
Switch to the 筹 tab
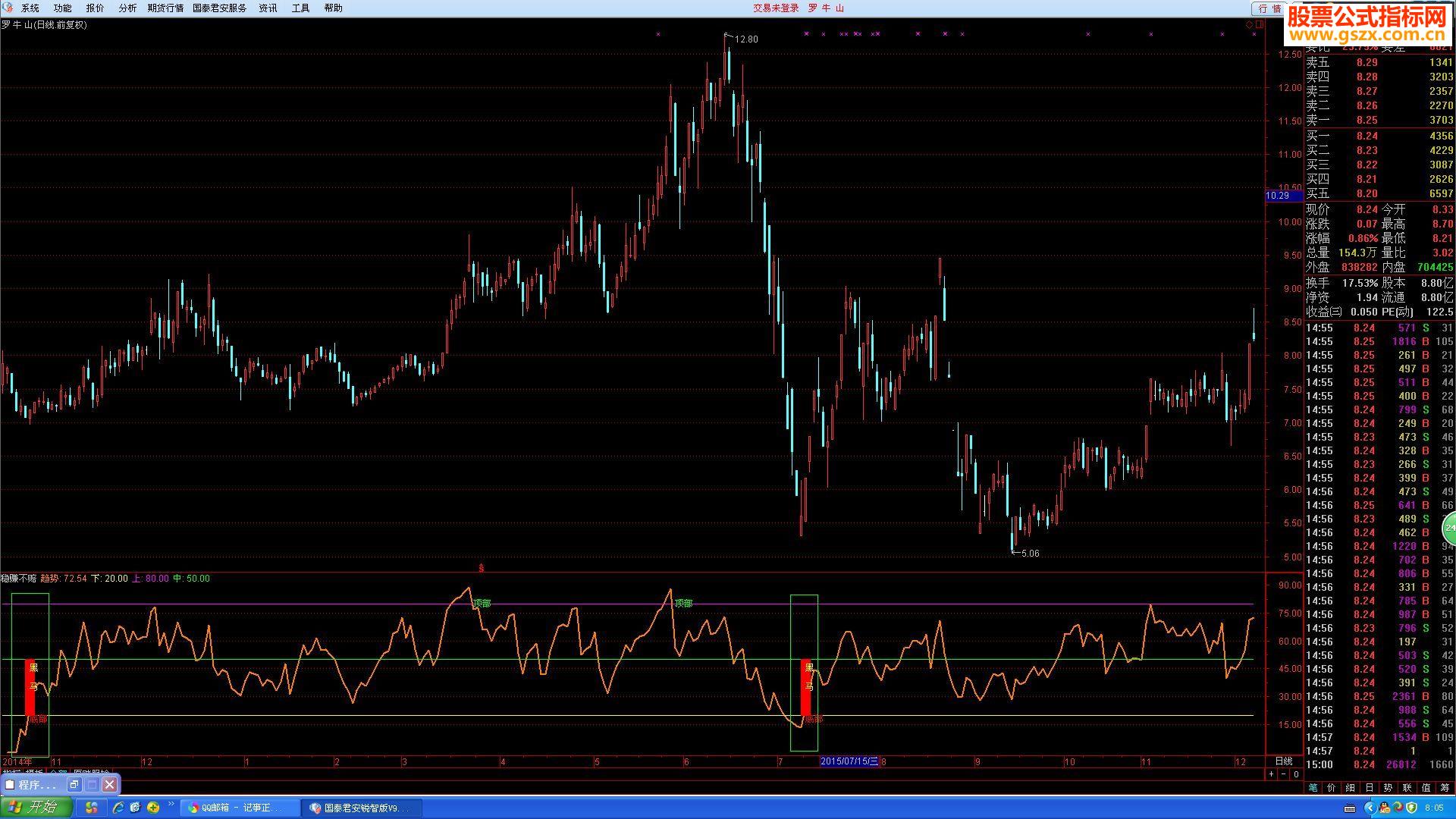tap(1445, 788)
